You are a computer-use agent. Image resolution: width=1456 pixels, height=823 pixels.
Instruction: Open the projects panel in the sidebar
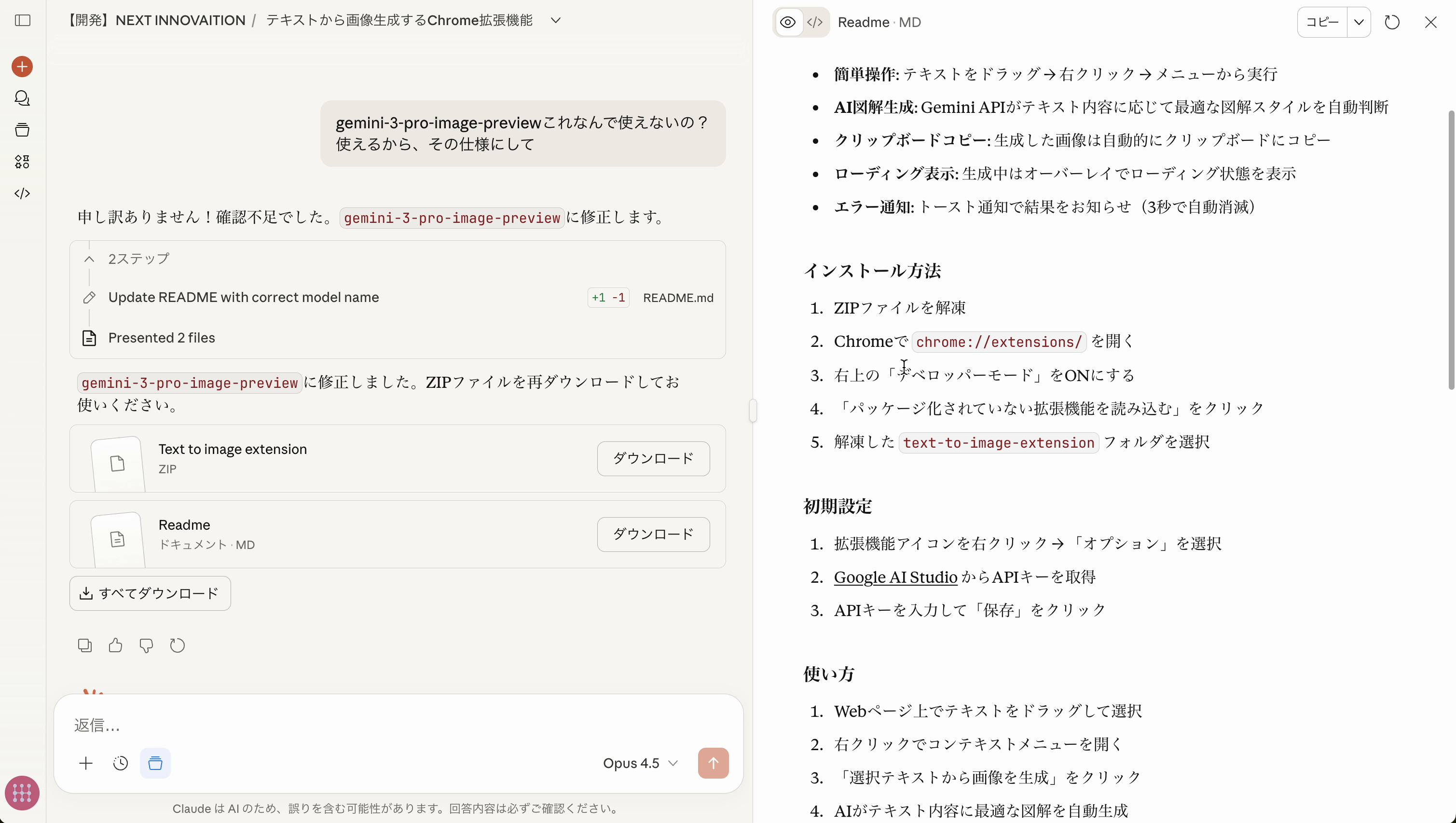[x=22, y=129]
